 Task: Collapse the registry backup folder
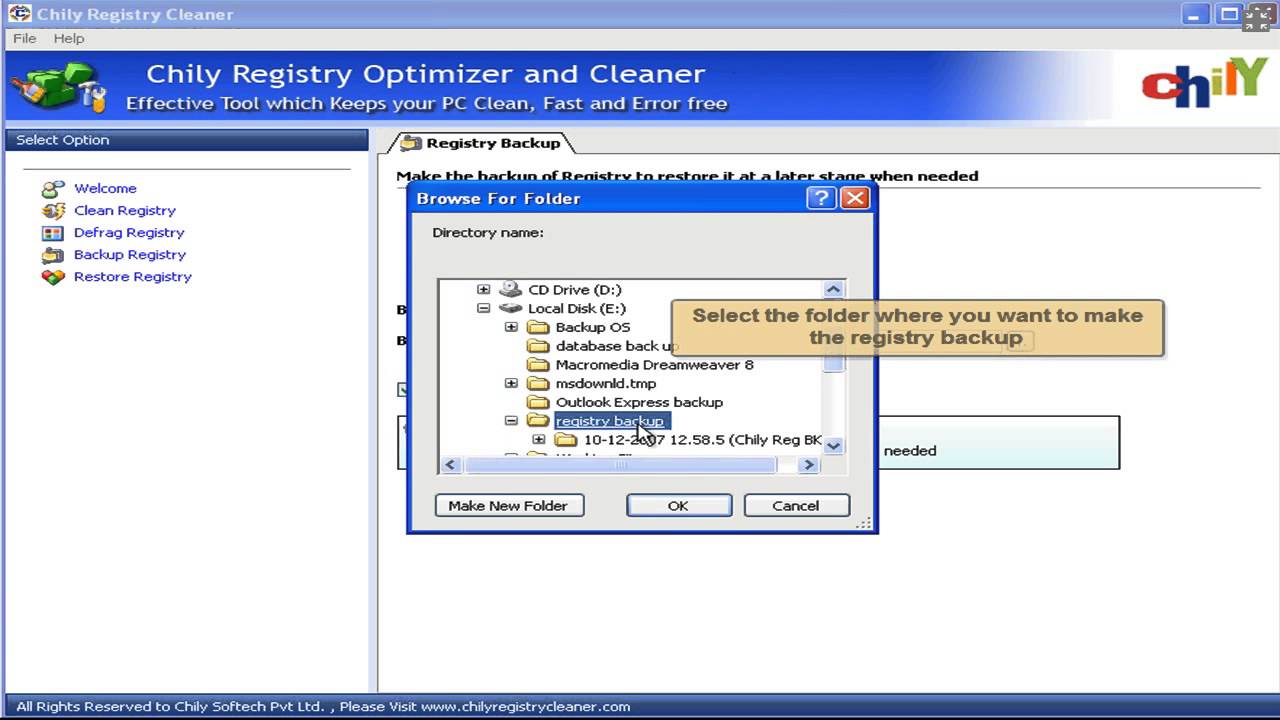click(x=512, y=421)
